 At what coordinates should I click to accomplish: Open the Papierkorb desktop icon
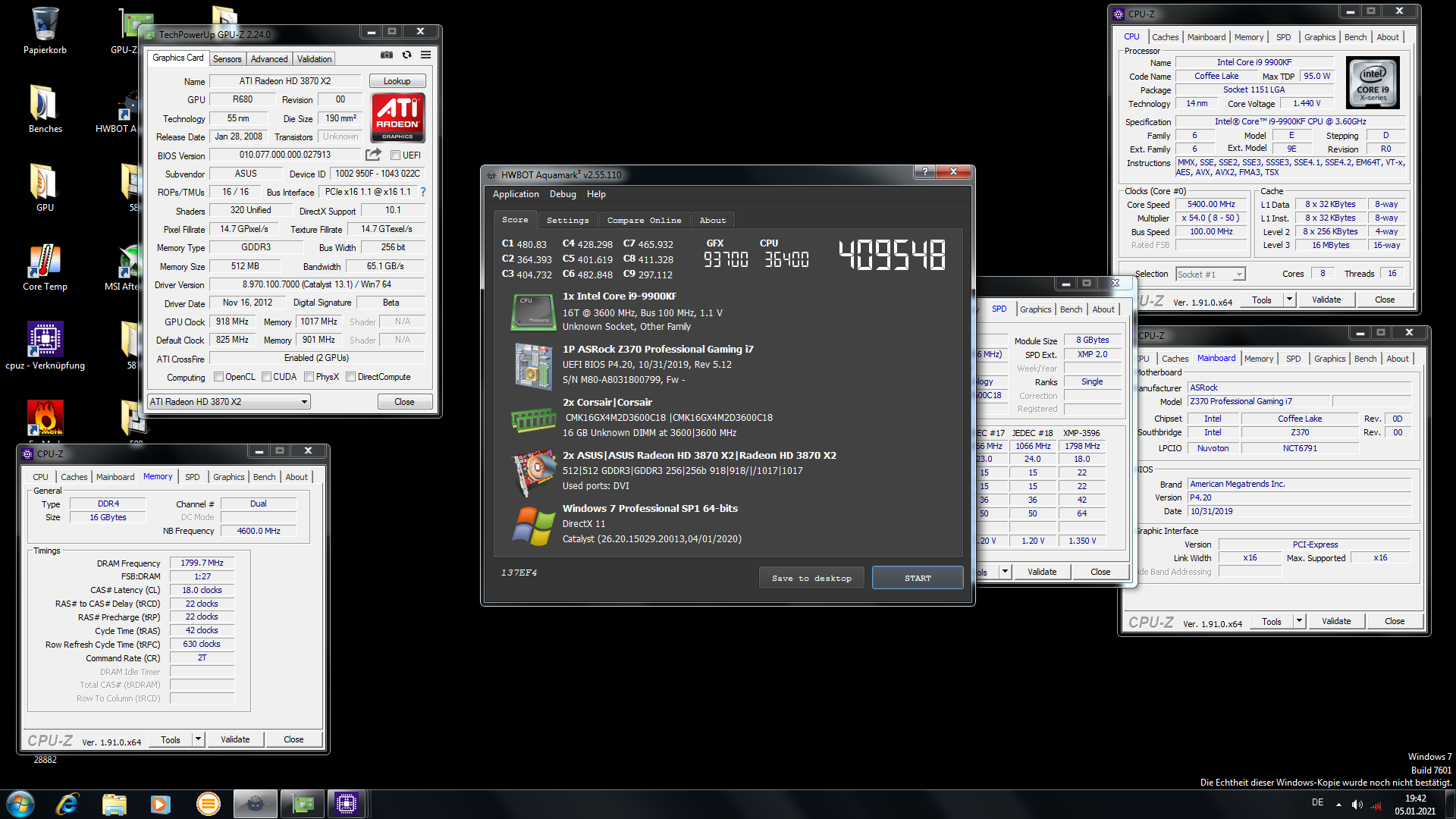(45, 30)
